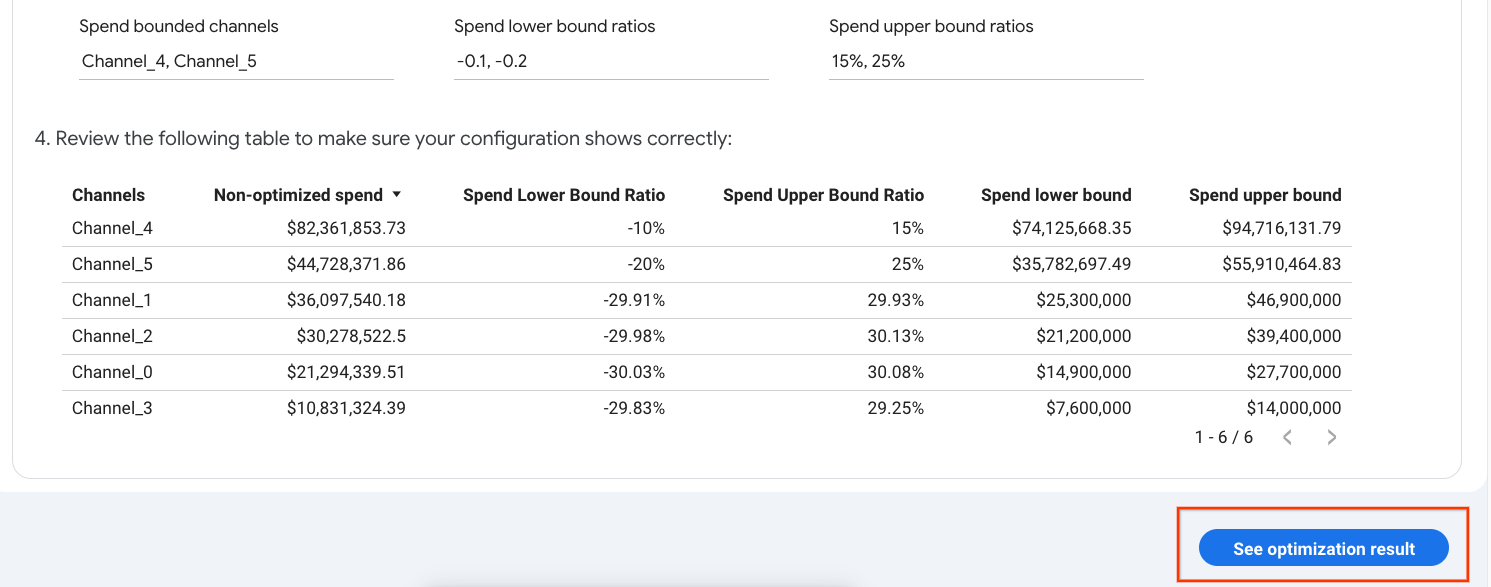Click the sort arrow next to Non-optimized spend
Viewport: 1491px width, 587px height.
coord(396,195)
